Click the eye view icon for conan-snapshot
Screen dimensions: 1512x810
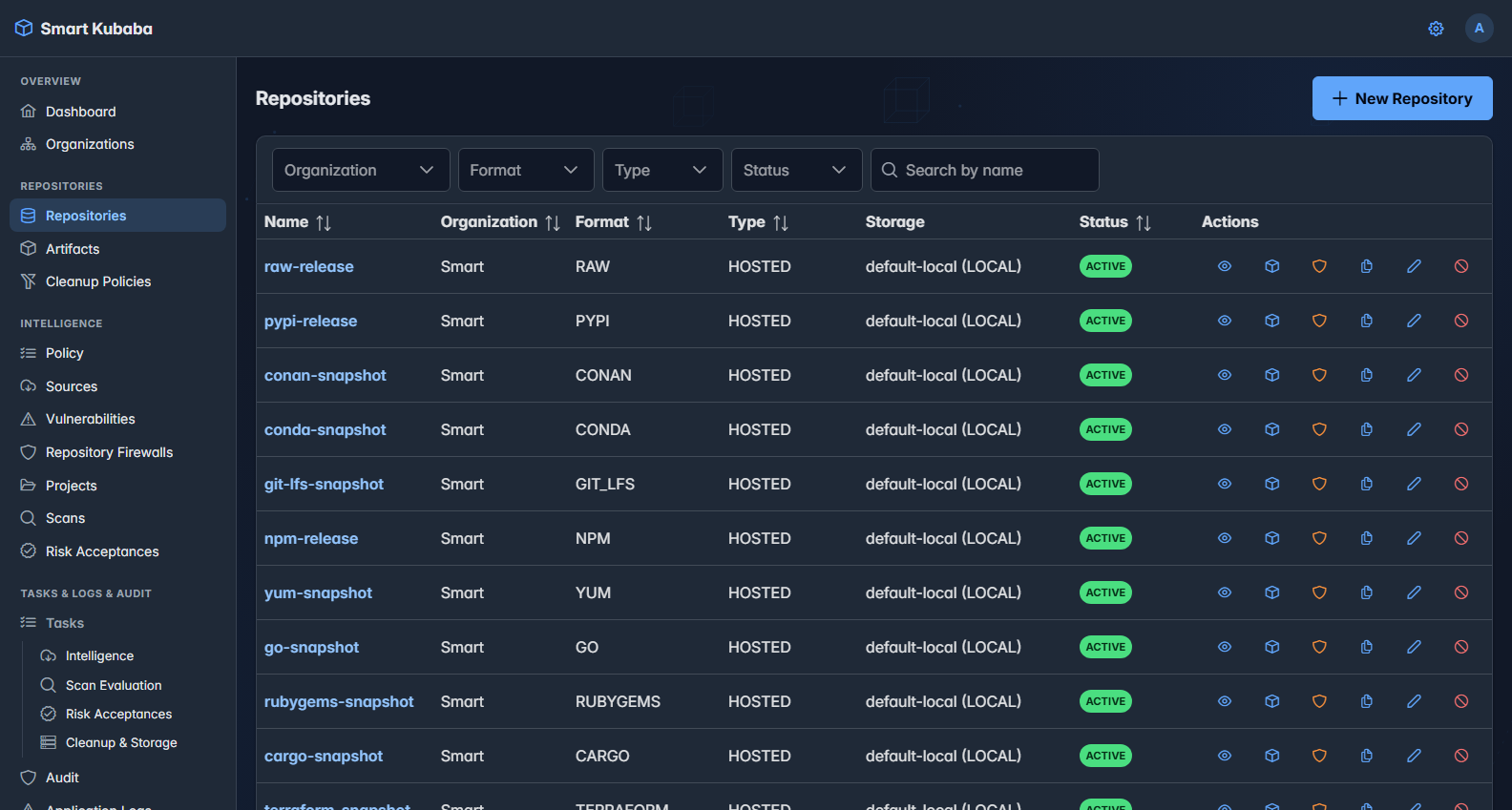click(x=1225, y=375)
